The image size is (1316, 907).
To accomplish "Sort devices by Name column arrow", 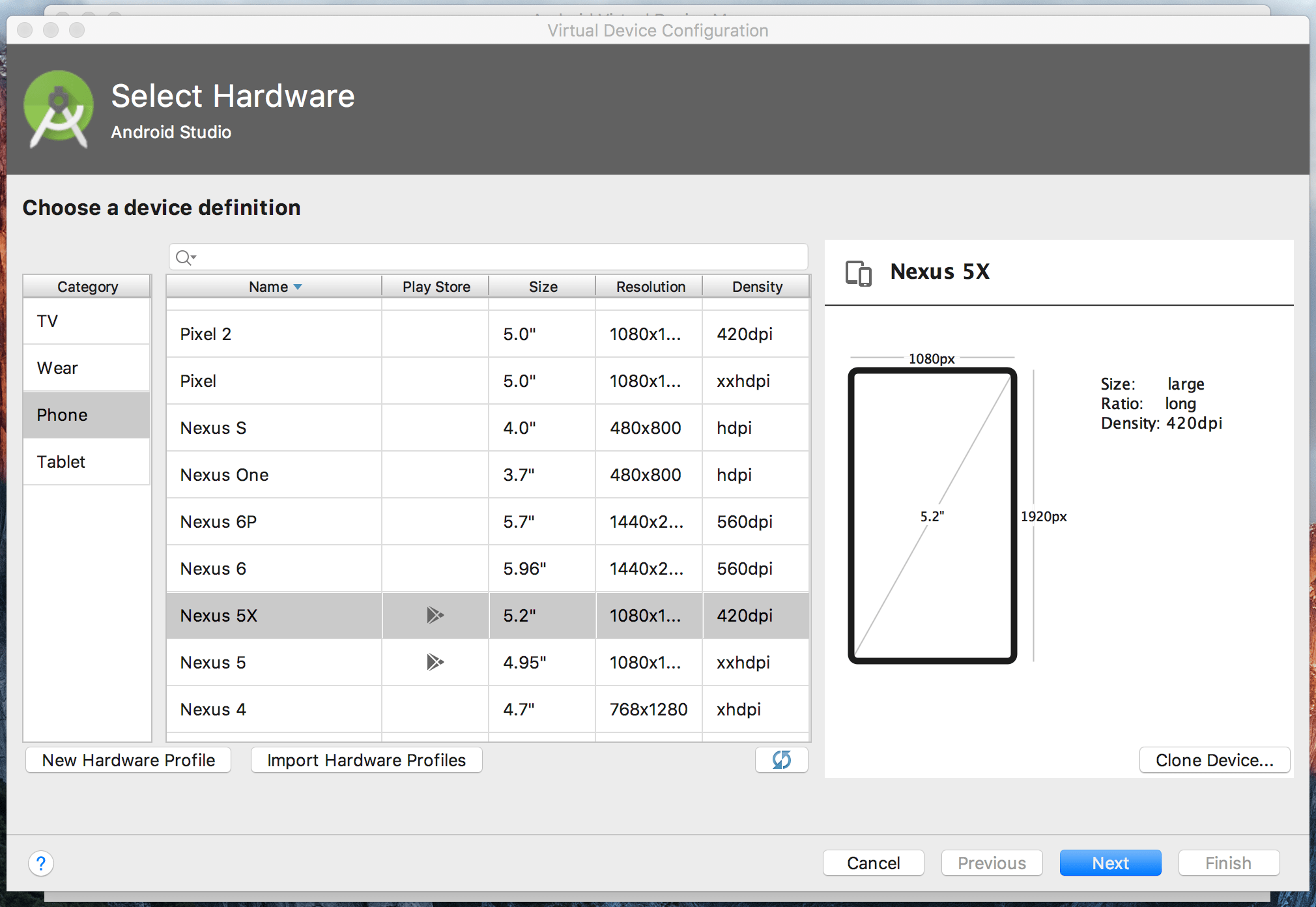I will point(298,287).
